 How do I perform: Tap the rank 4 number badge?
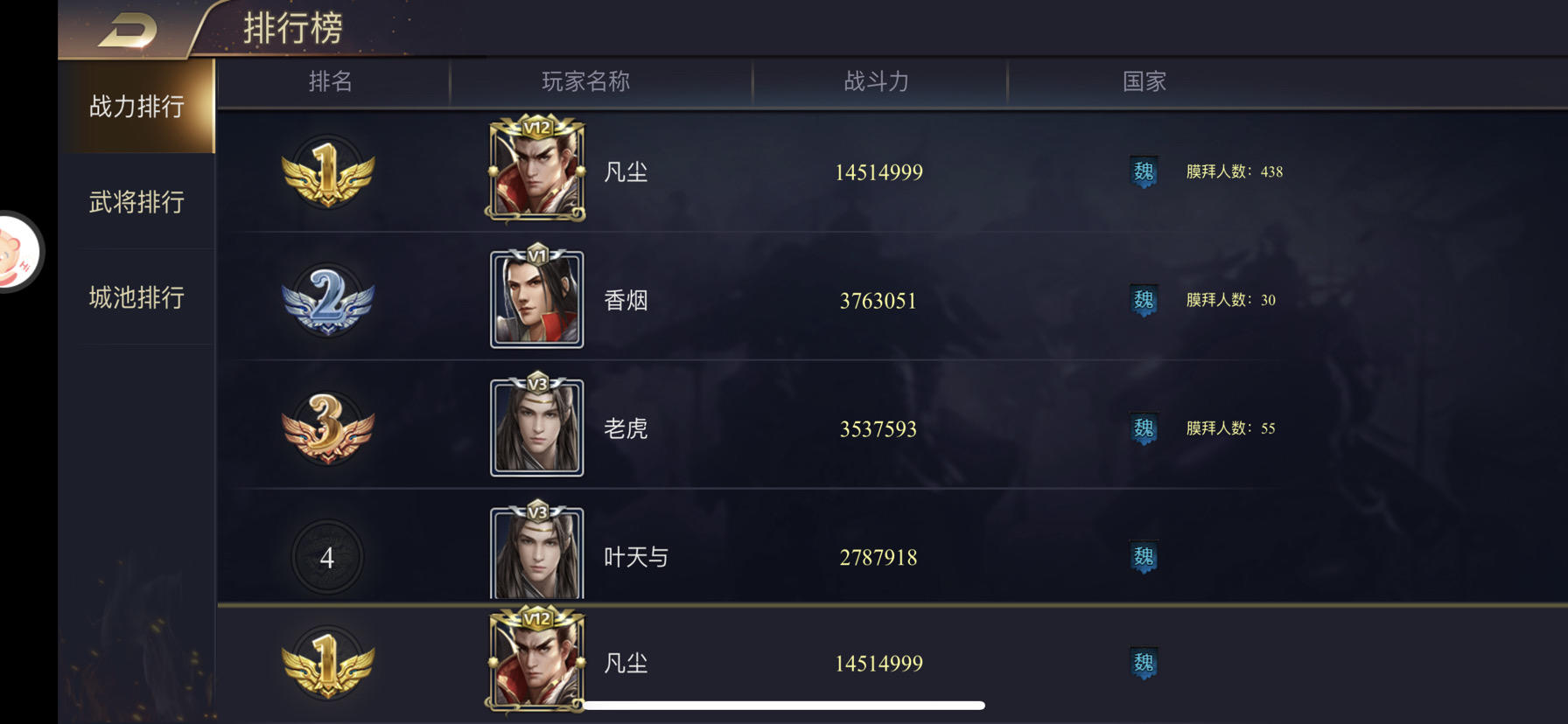[x=327, y=557]
